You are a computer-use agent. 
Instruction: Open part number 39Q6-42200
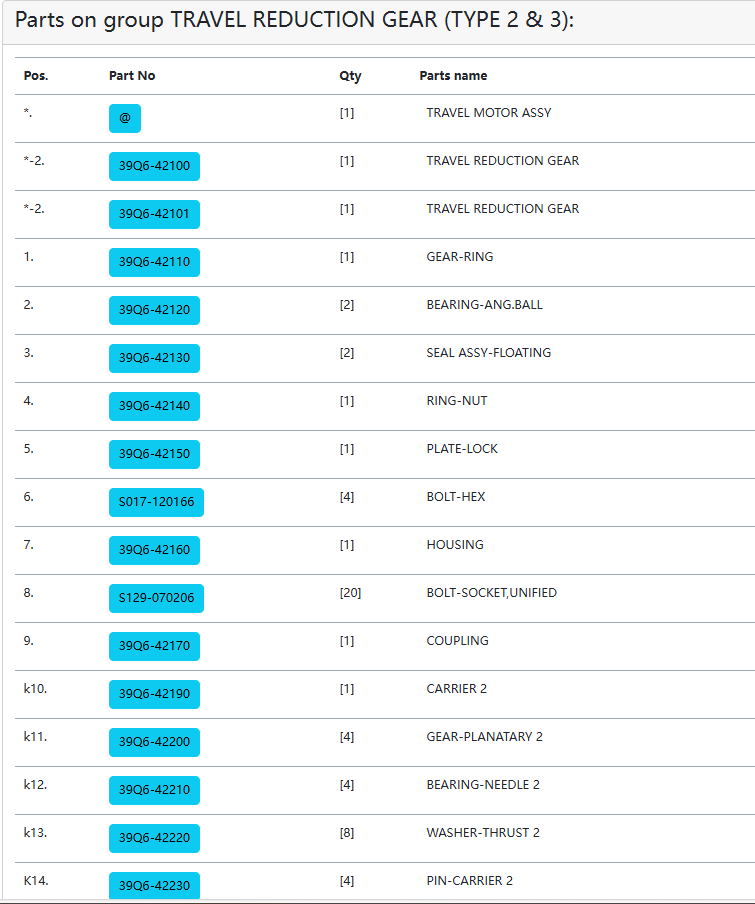tap(154, 743)
